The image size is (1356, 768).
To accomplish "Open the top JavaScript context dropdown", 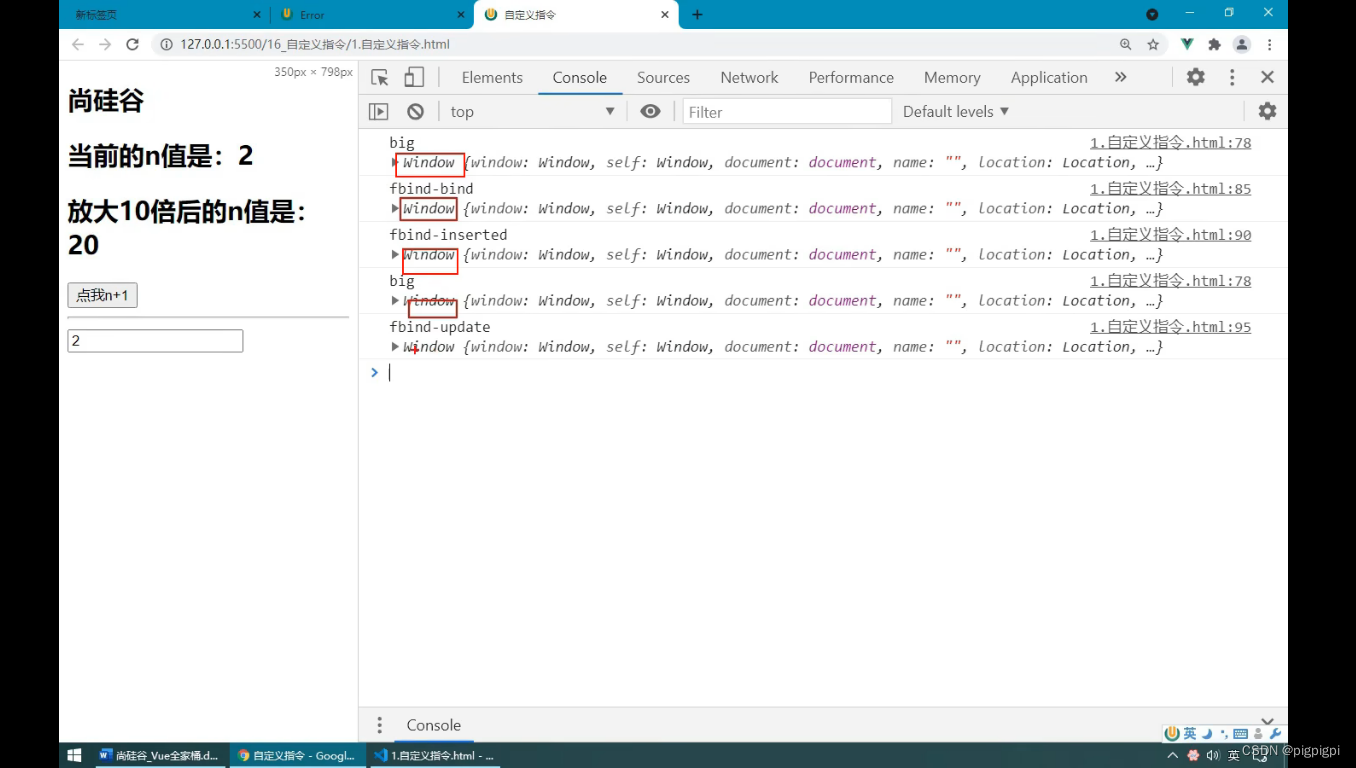I will (x=532, y=112).
